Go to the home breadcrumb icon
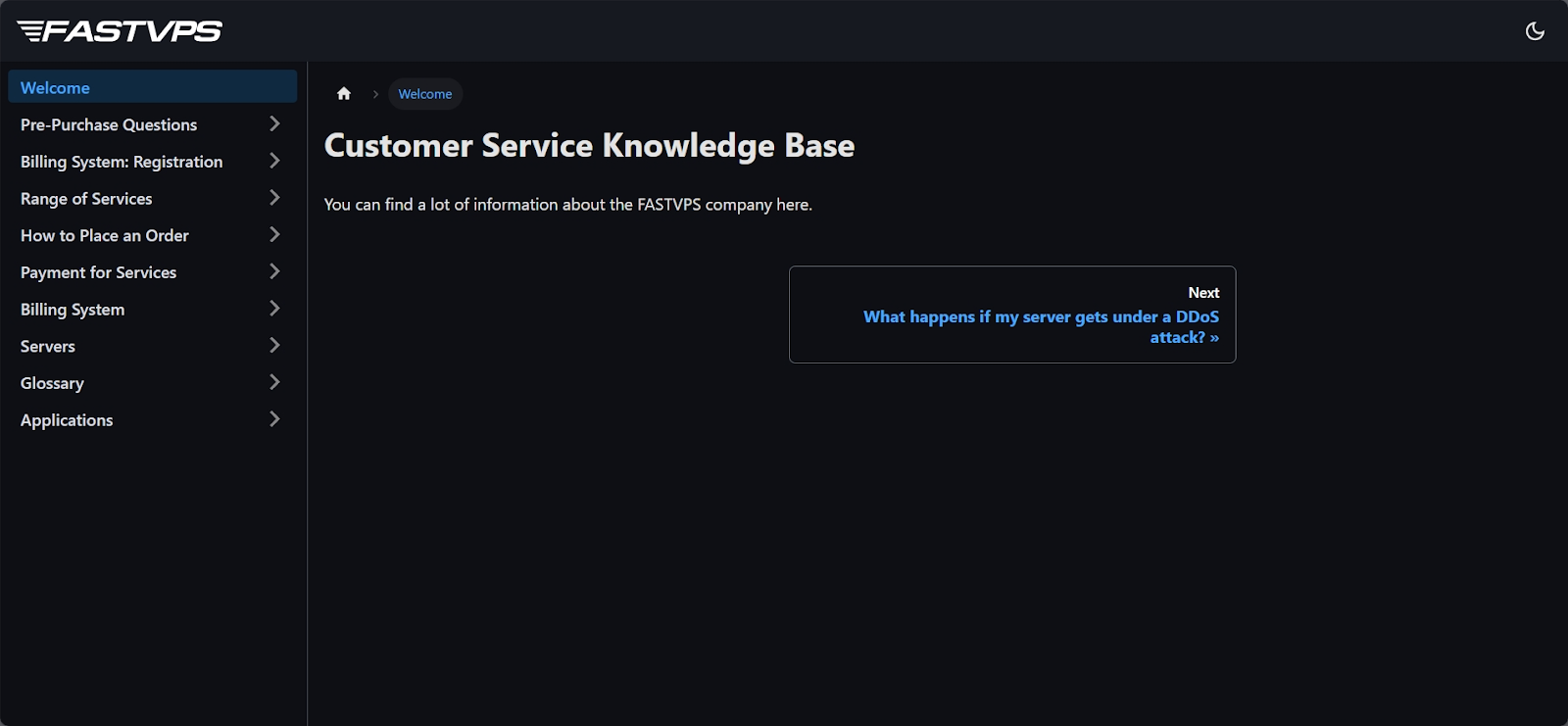Viewport: 1568px width, 726px height. point(344,94)
